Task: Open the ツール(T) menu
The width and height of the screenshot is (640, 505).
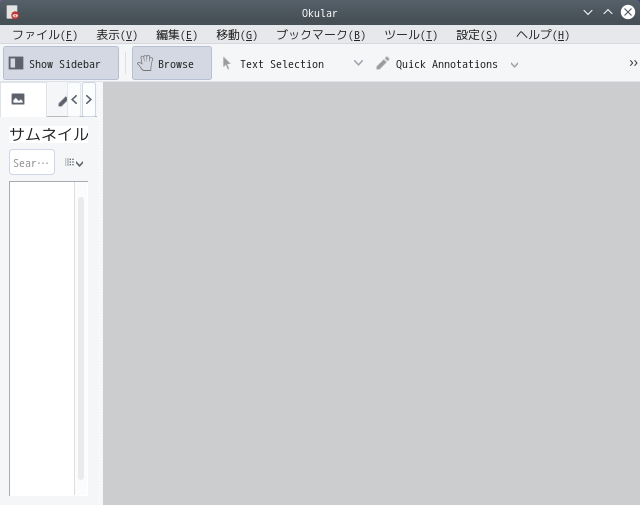Action: pyautogui.click(x=411, y=35)
